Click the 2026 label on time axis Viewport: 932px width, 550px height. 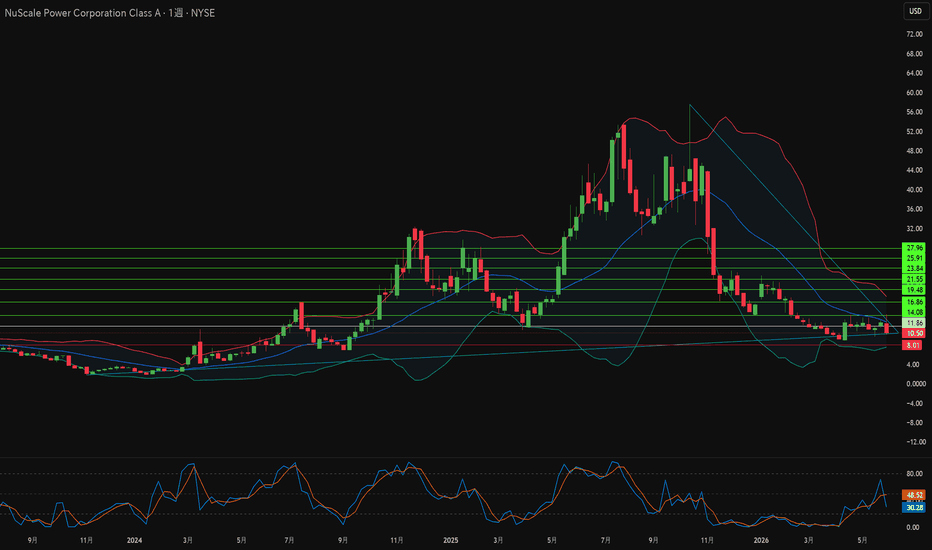(761, 540)
